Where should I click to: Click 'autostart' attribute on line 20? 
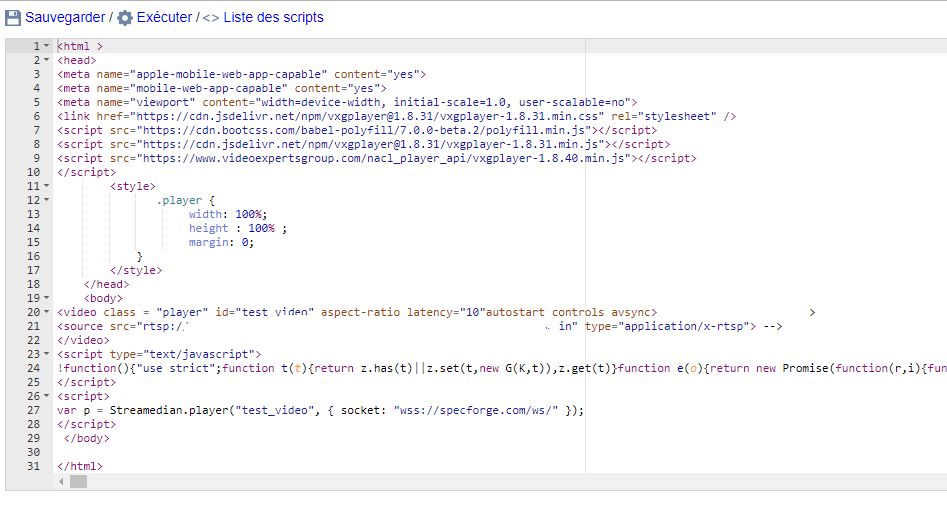(515, 312)
